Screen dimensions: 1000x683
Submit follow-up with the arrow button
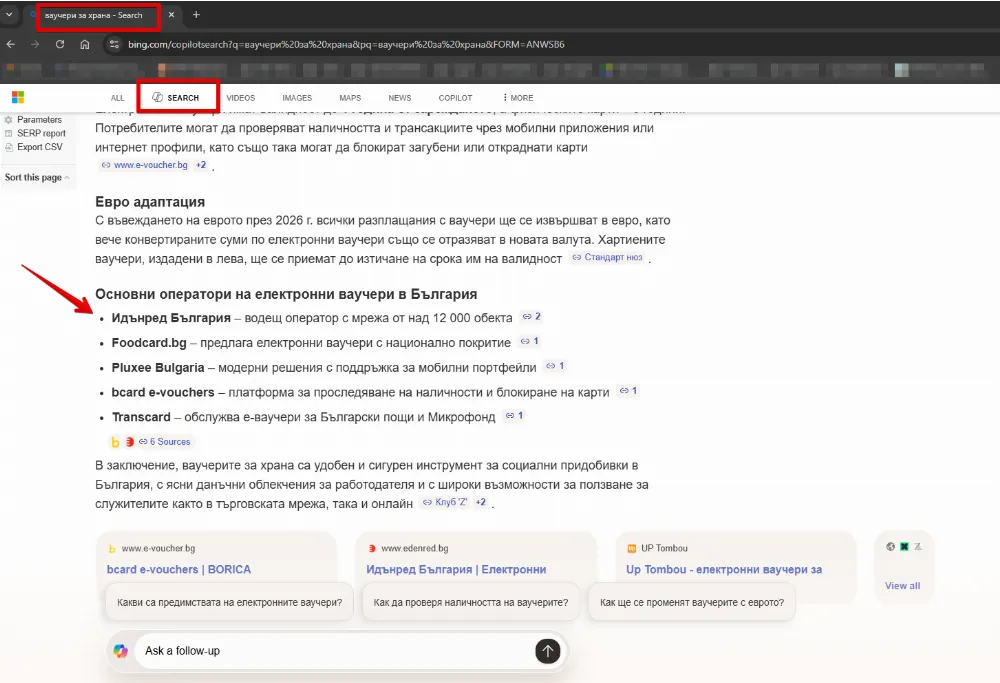coord(547,650)
